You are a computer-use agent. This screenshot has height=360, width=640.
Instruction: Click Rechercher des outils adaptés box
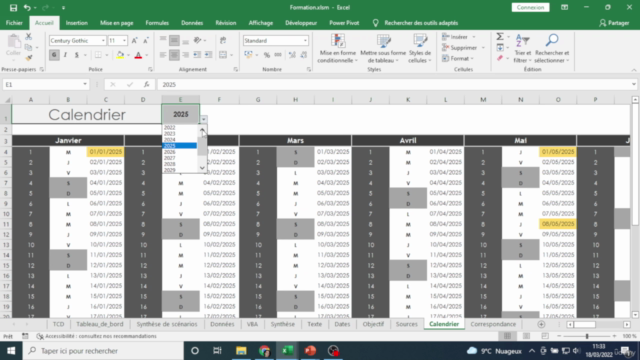[421, 23]
